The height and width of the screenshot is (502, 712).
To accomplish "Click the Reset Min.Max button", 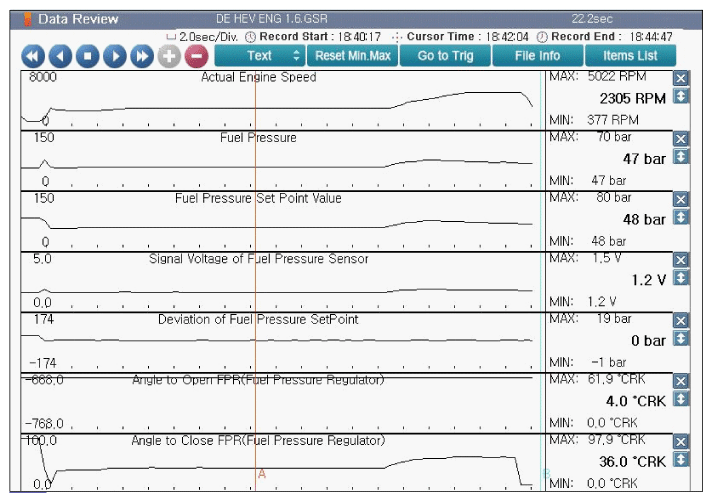I will (x=352, y=56).
